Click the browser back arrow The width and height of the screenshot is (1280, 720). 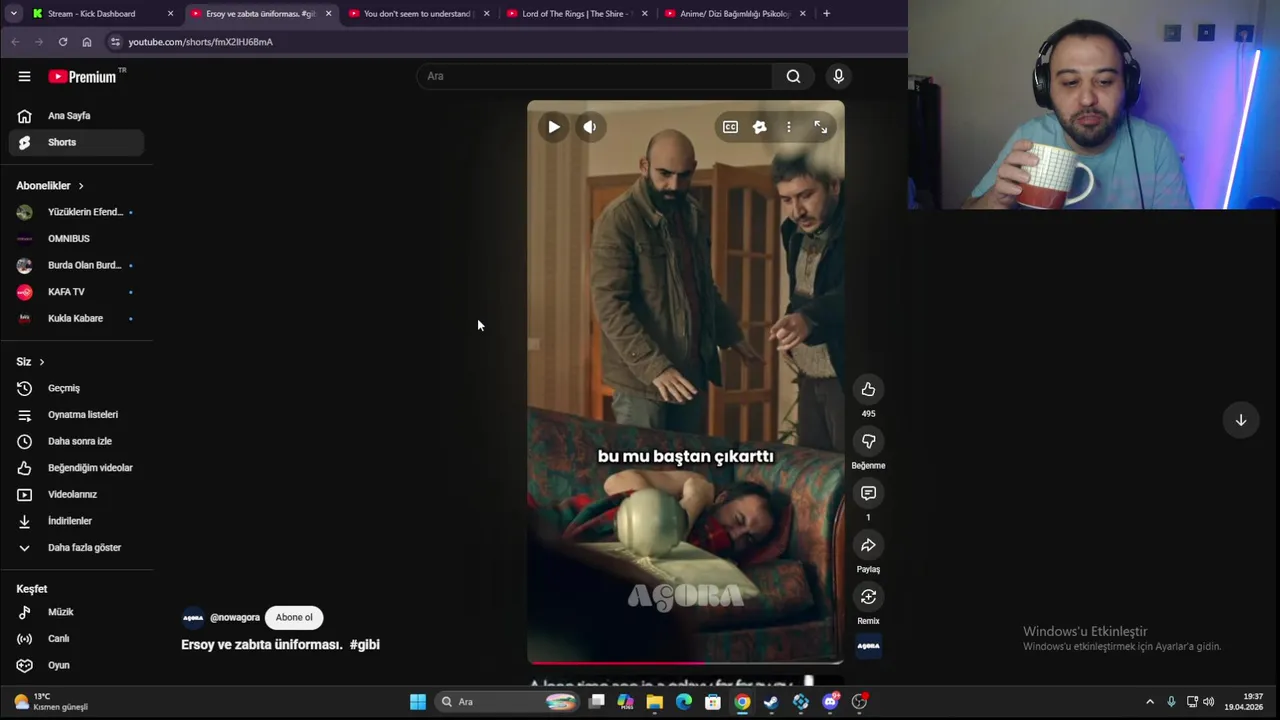(15, 42)
